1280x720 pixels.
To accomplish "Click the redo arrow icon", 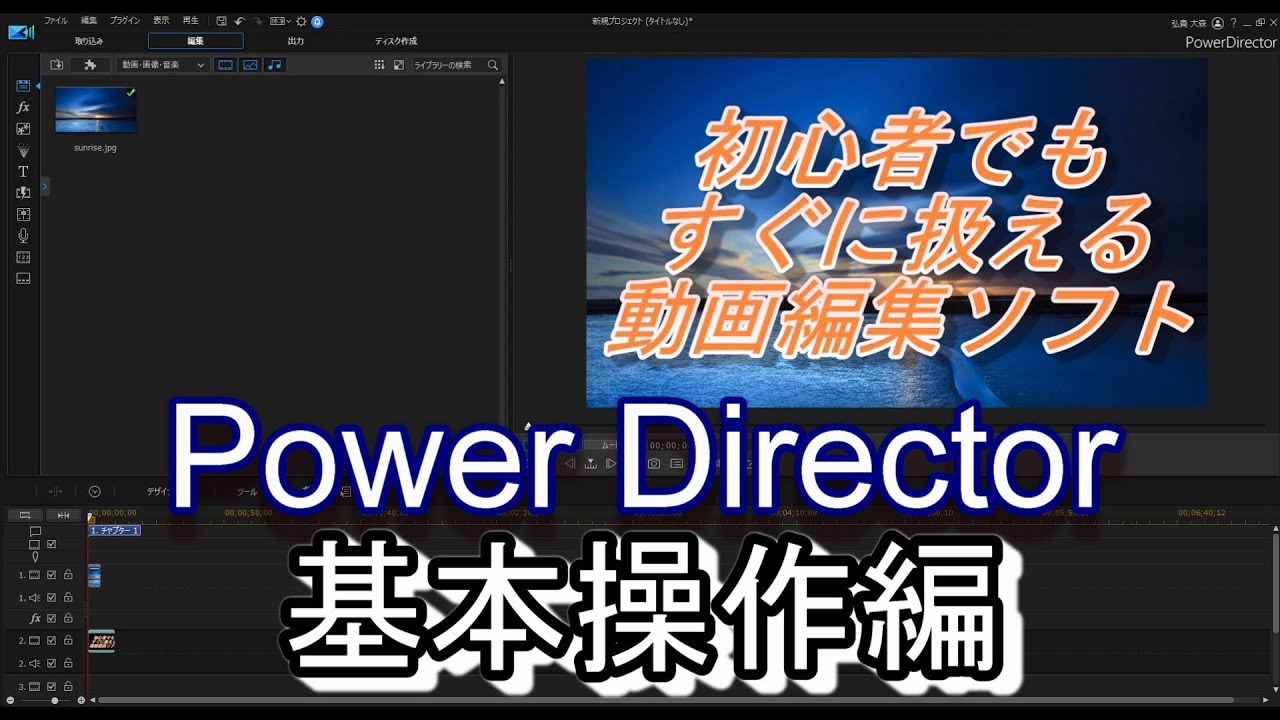I will click(257, 20).
